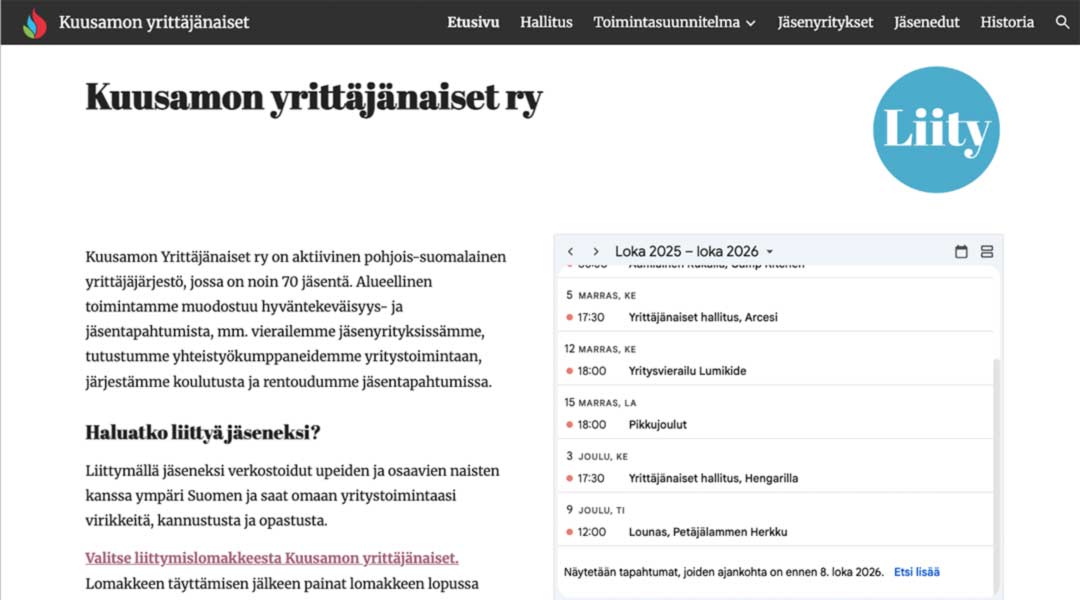Navigate to Jäsenyritykset

click(x=825, y=21)
